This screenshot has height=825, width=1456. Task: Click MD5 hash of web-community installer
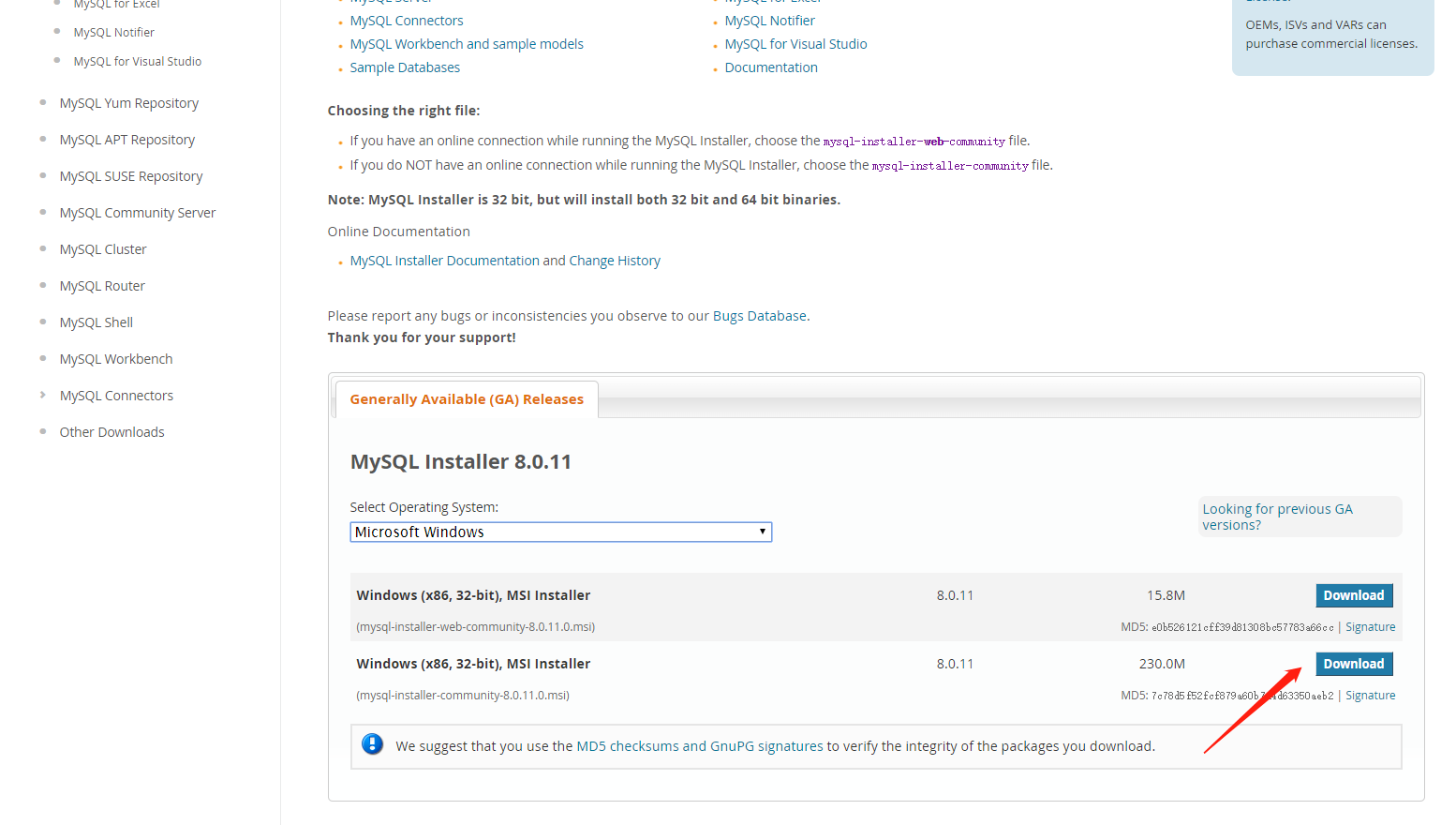click(x=1242, y=627)
